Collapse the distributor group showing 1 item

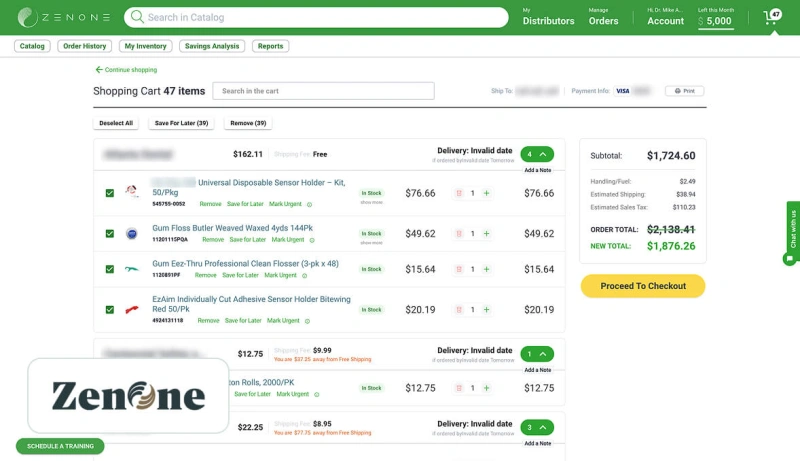click(x=537, y=354)
